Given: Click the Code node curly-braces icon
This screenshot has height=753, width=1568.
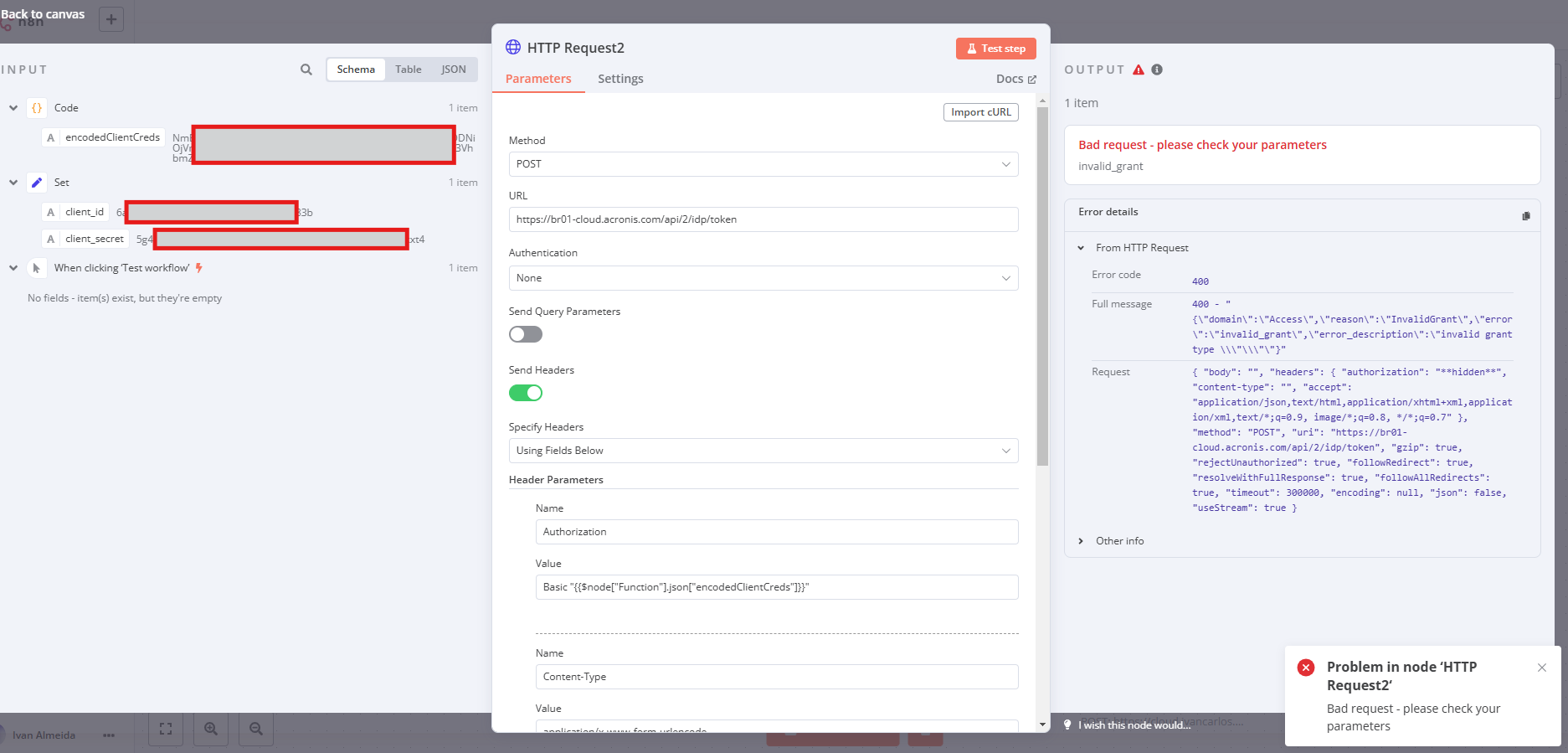Looking at the screenshot, I should click(37, 108).
